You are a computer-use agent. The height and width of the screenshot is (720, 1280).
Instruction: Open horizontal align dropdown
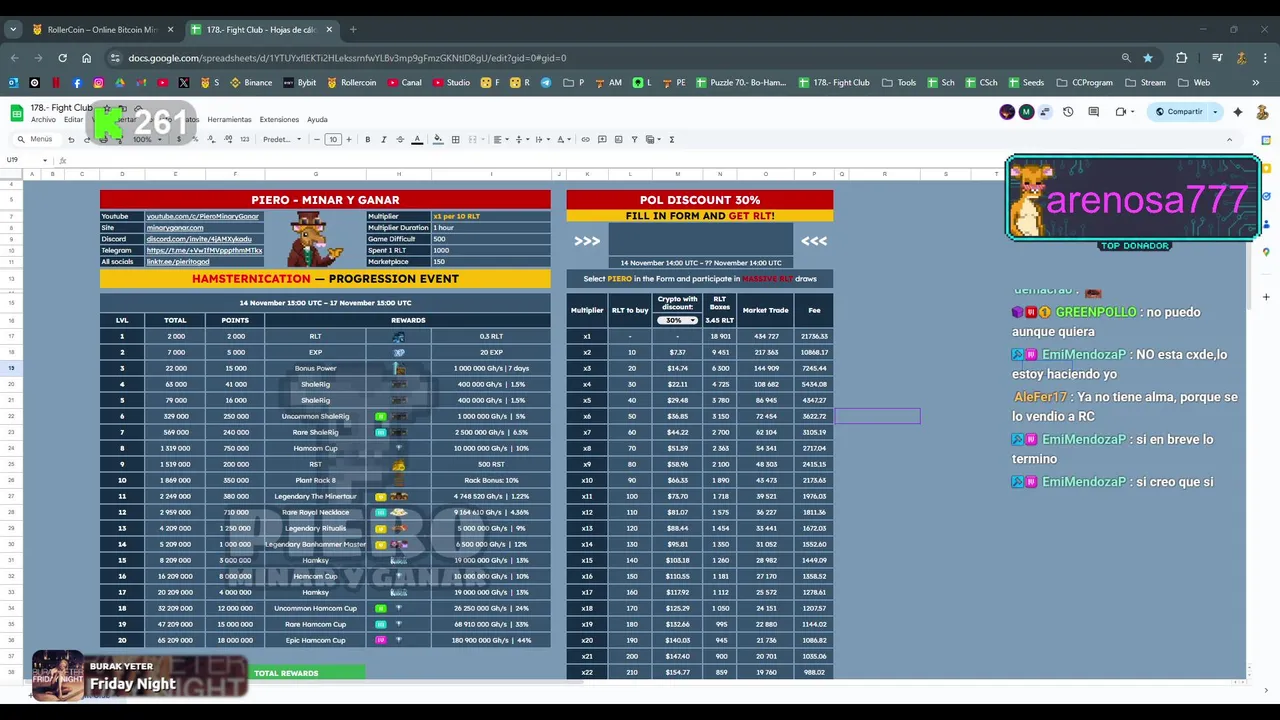[499, 140]
